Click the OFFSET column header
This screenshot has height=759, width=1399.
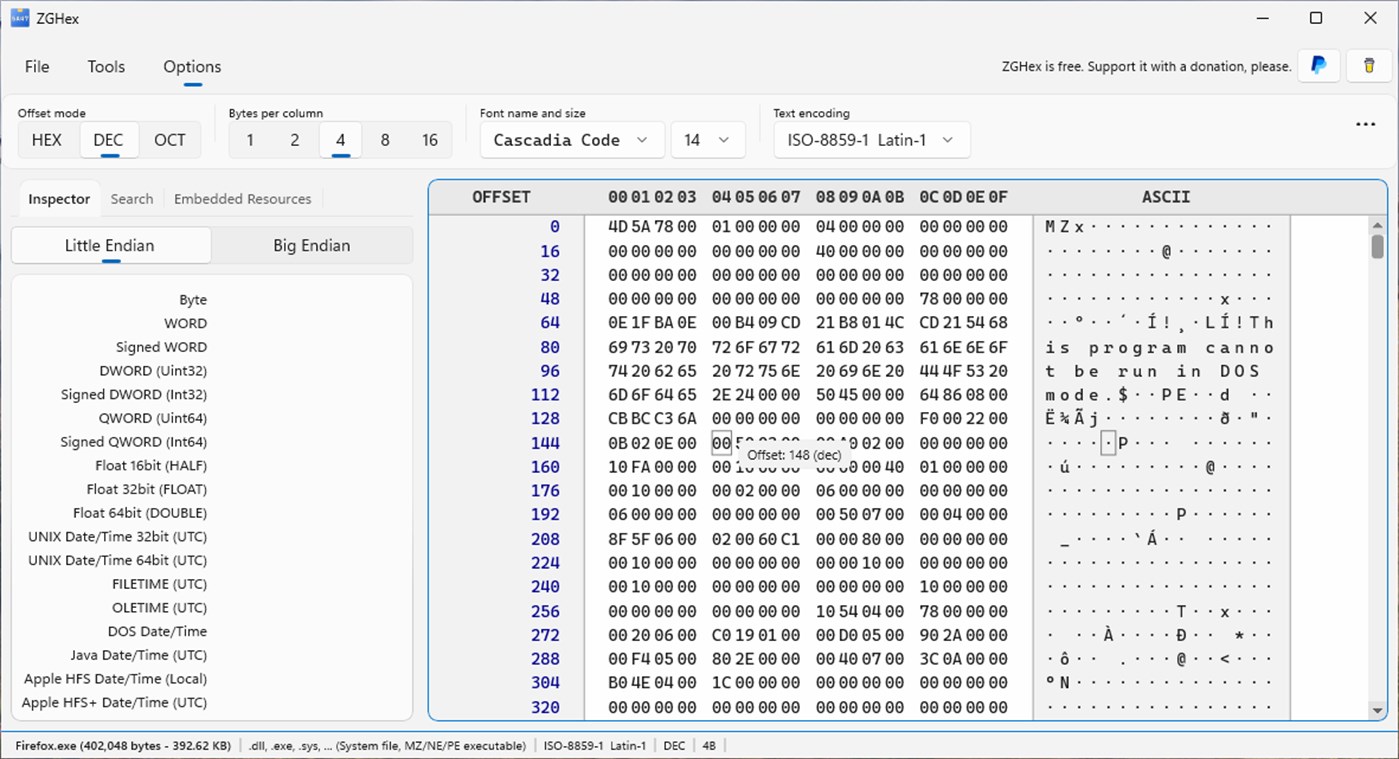click(x=501, y=197)
